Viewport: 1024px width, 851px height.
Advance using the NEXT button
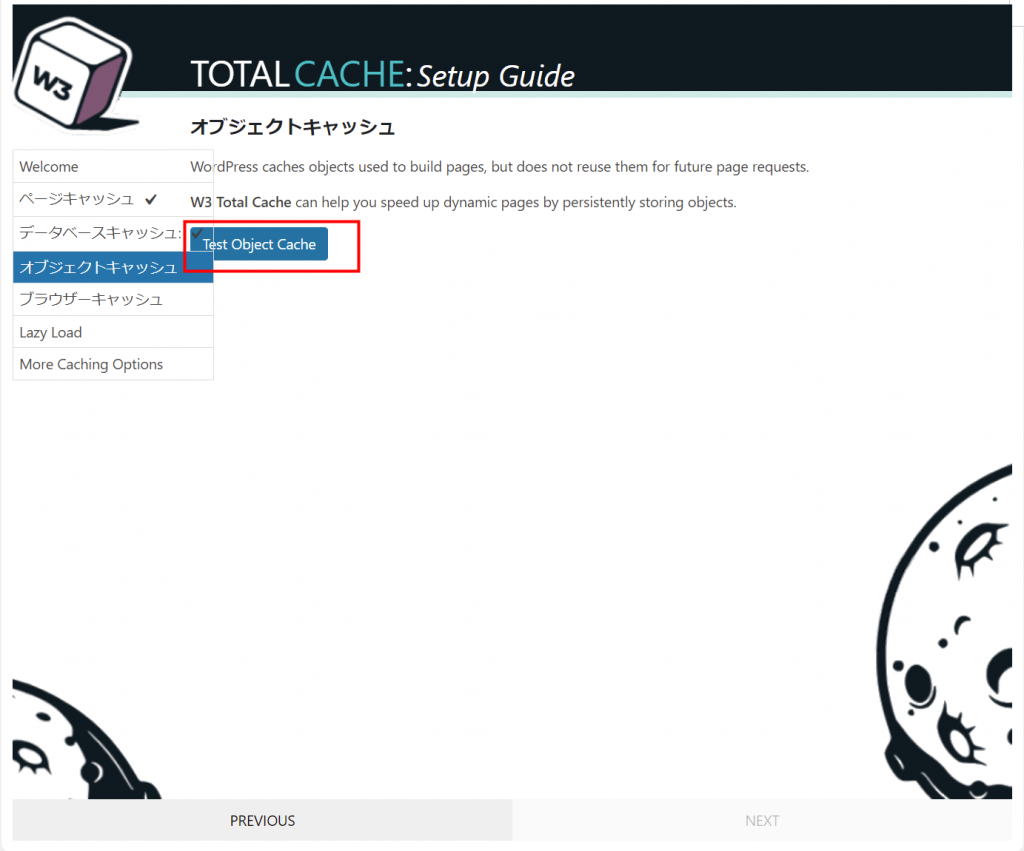[x=762, y=820]
